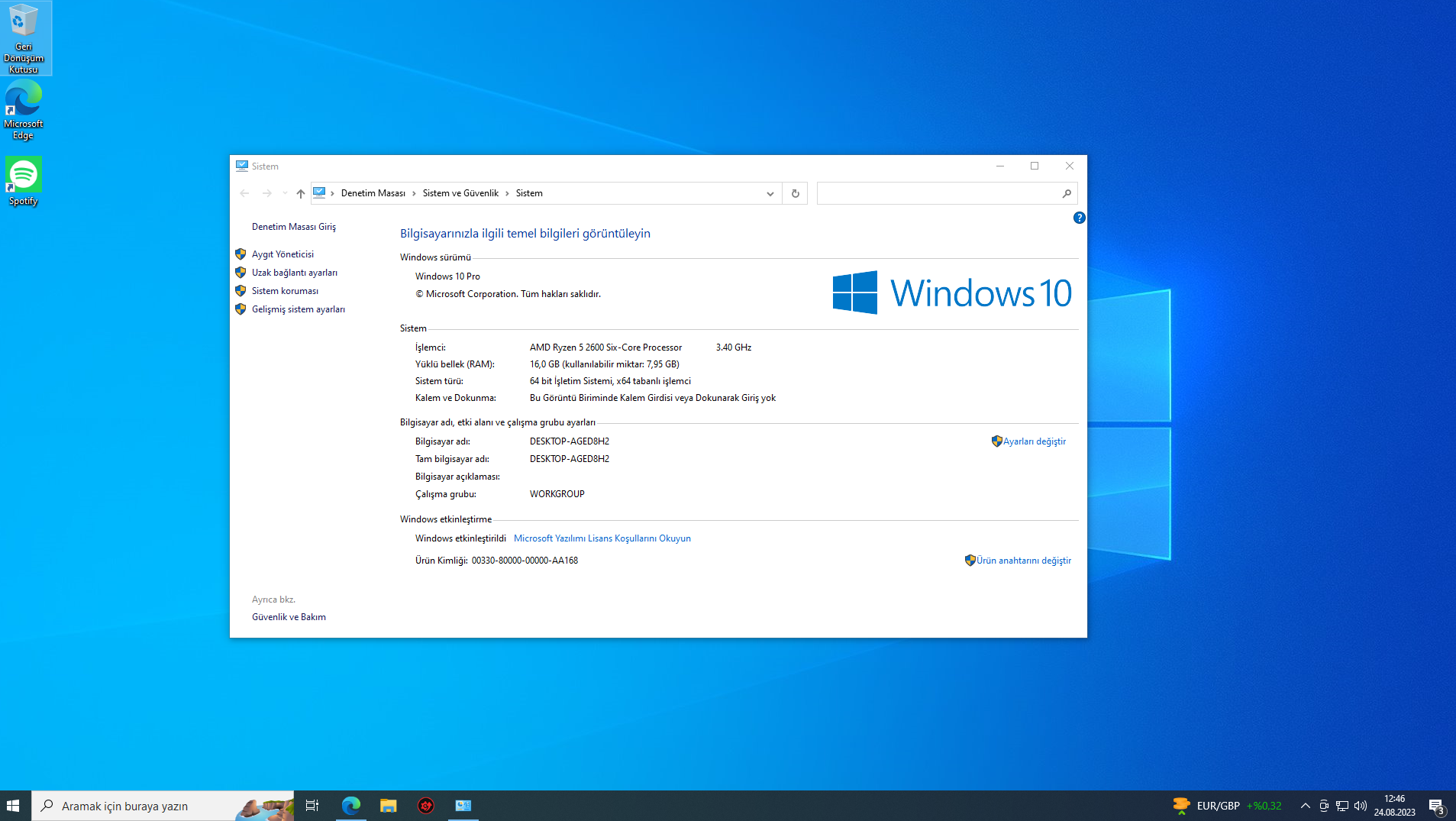Select Sistem in the breadcrumb path
The width and height of the screenshot is (1456, 821).
[x=529, y=193]
